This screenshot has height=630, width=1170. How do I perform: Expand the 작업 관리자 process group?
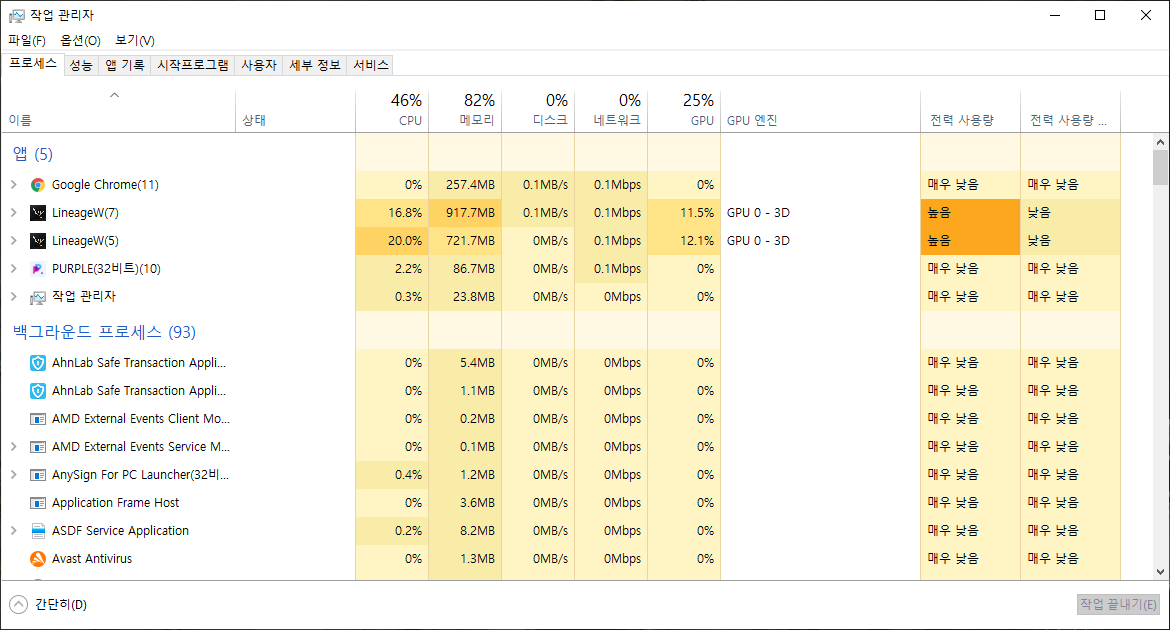pos(13,296)
